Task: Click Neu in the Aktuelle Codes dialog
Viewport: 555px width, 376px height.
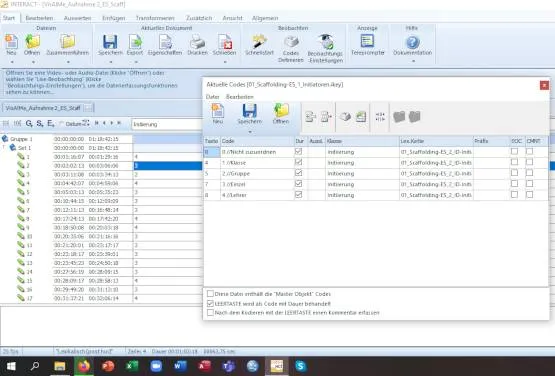Action: point(217,111)
